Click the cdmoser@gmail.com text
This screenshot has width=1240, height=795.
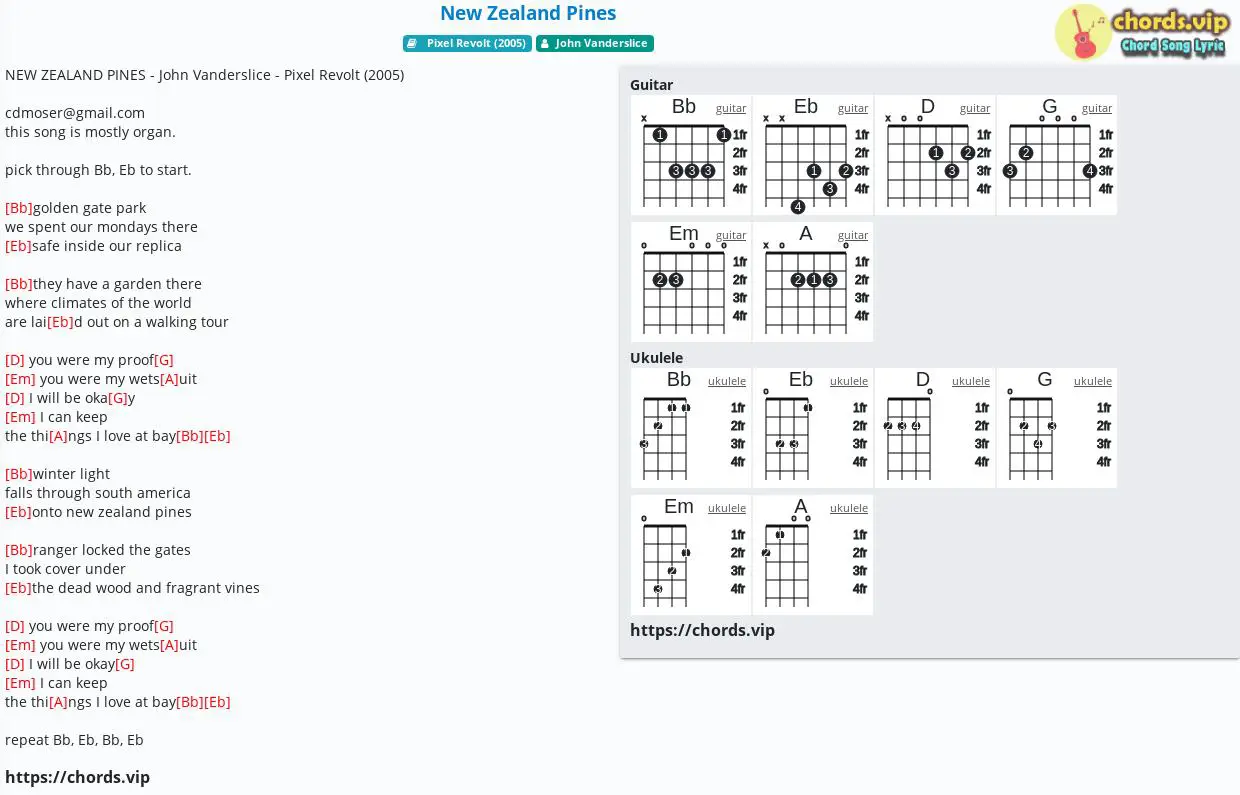point(75,113)
